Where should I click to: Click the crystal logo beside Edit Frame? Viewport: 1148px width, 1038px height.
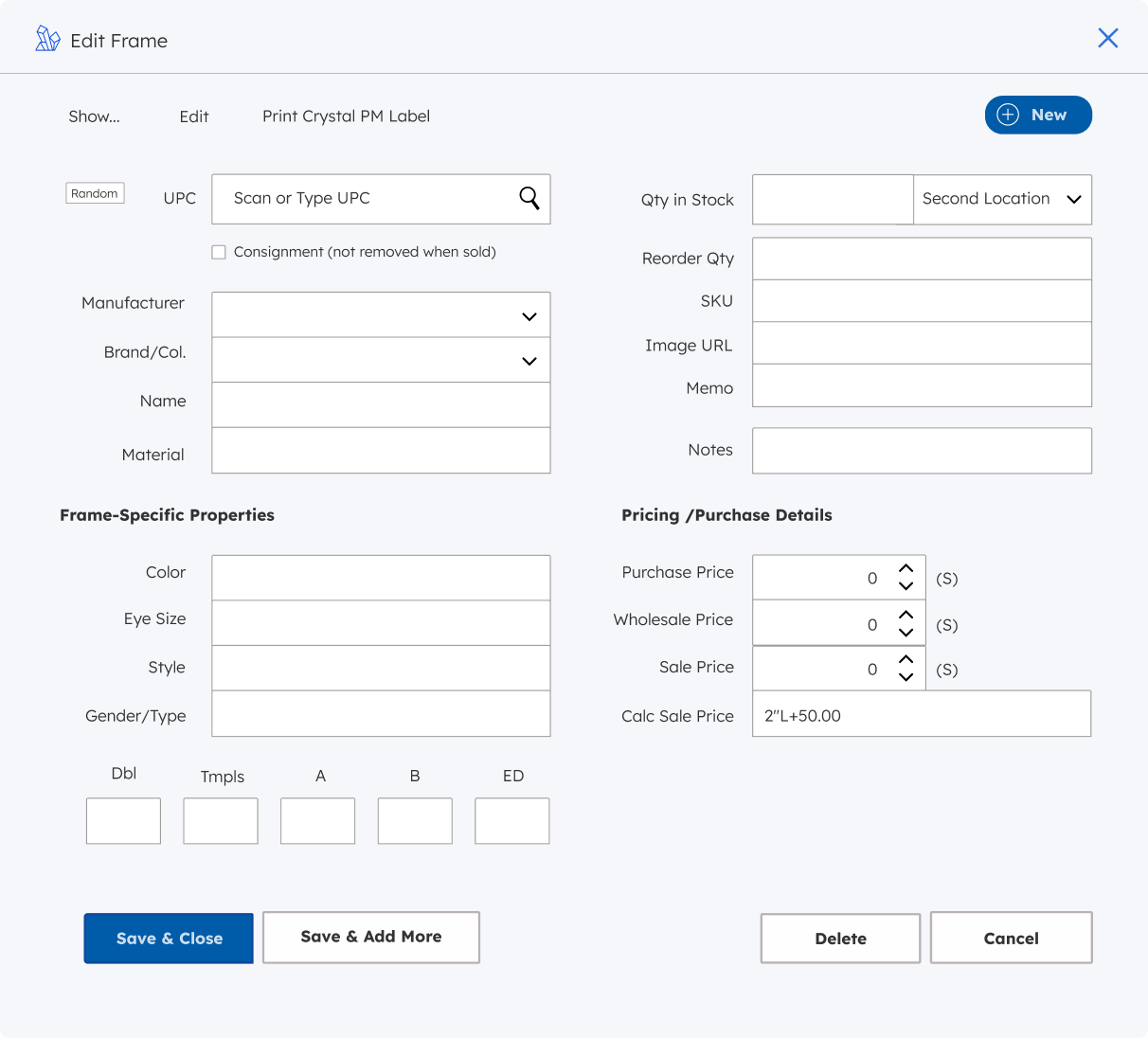[x=47, y=39]
